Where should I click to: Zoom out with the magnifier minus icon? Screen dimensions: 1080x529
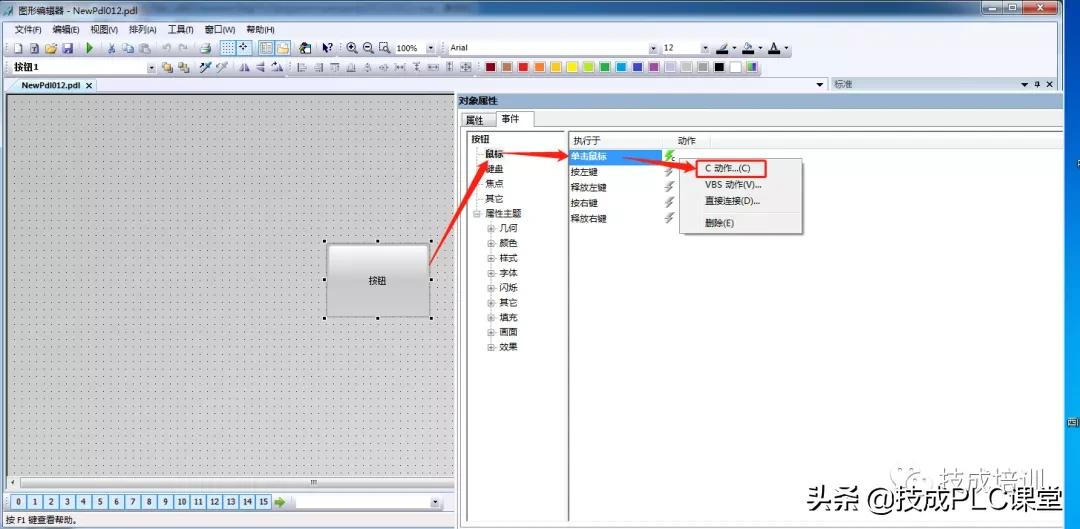point(368,48)
